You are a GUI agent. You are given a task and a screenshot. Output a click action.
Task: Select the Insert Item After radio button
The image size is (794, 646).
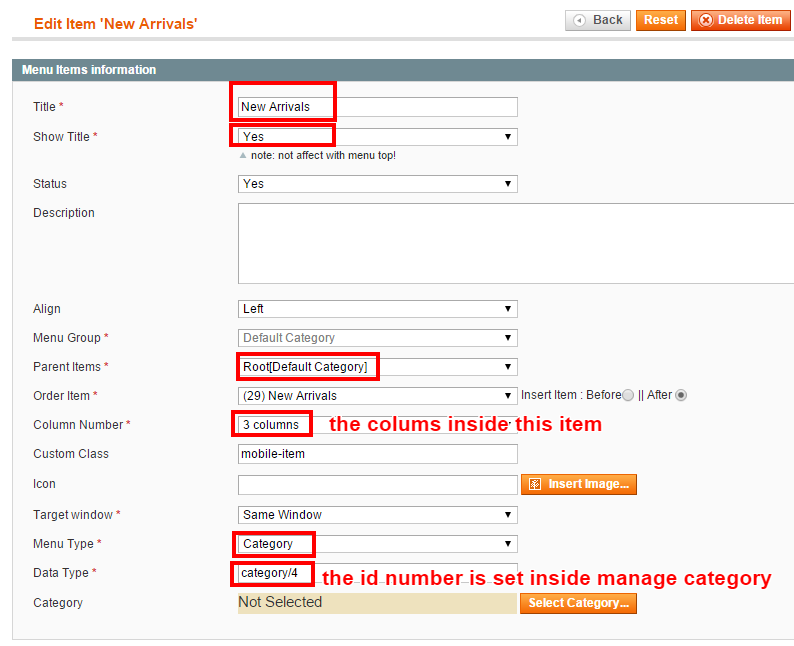[x=681, y=395]
